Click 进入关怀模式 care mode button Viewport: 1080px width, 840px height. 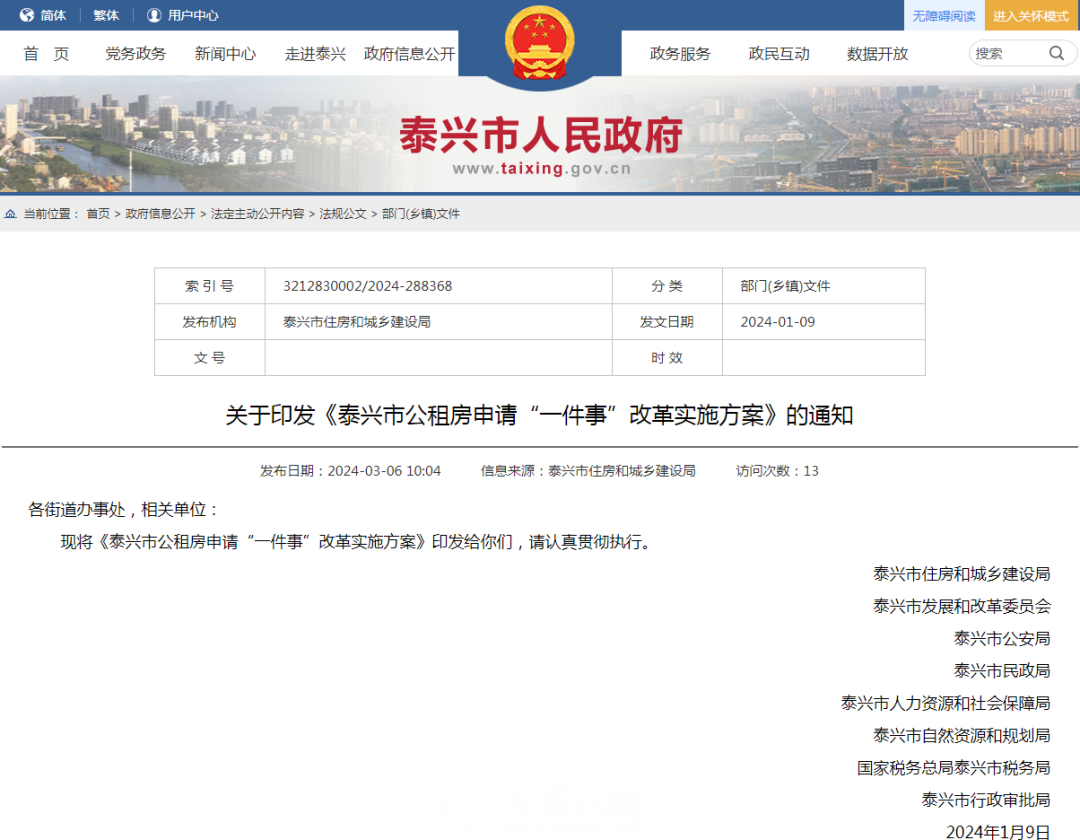[x=1030, y=15]
